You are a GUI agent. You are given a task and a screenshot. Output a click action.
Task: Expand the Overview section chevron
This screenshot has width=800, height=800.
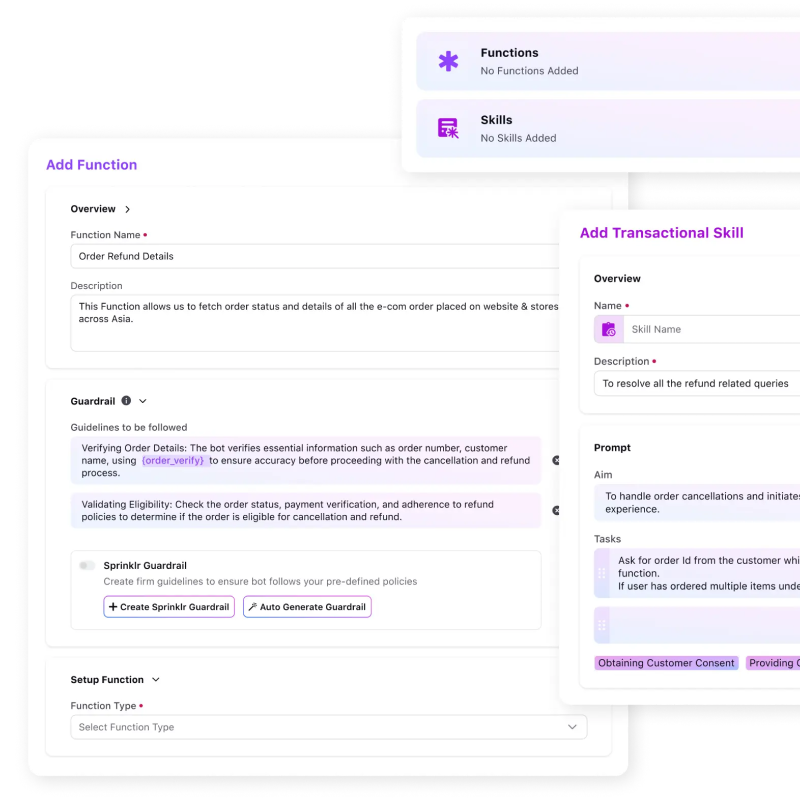coord(127,210)
